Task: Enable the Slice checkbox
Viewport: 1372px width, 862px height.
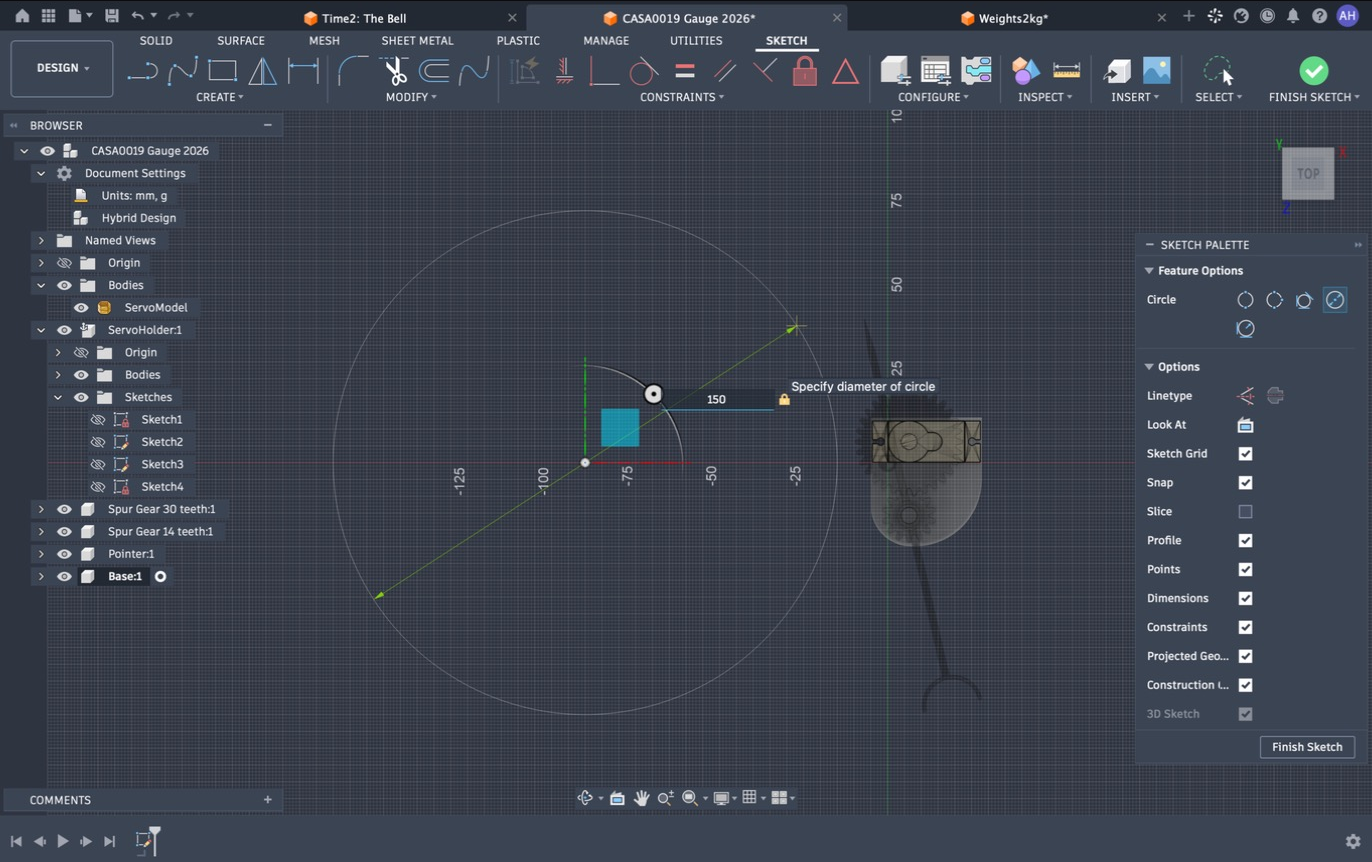Action: coord(1245,512)
